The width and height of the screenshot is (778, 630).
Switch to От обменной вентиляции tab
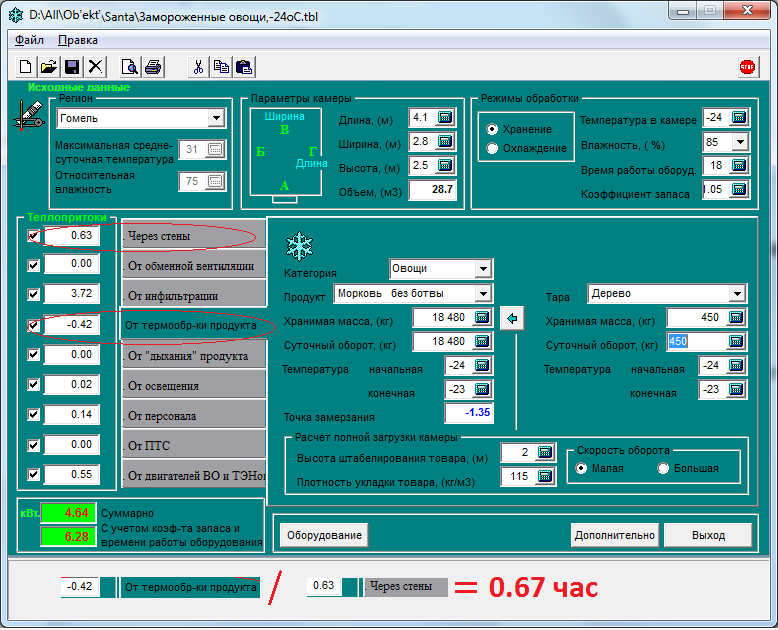point(194,264)
